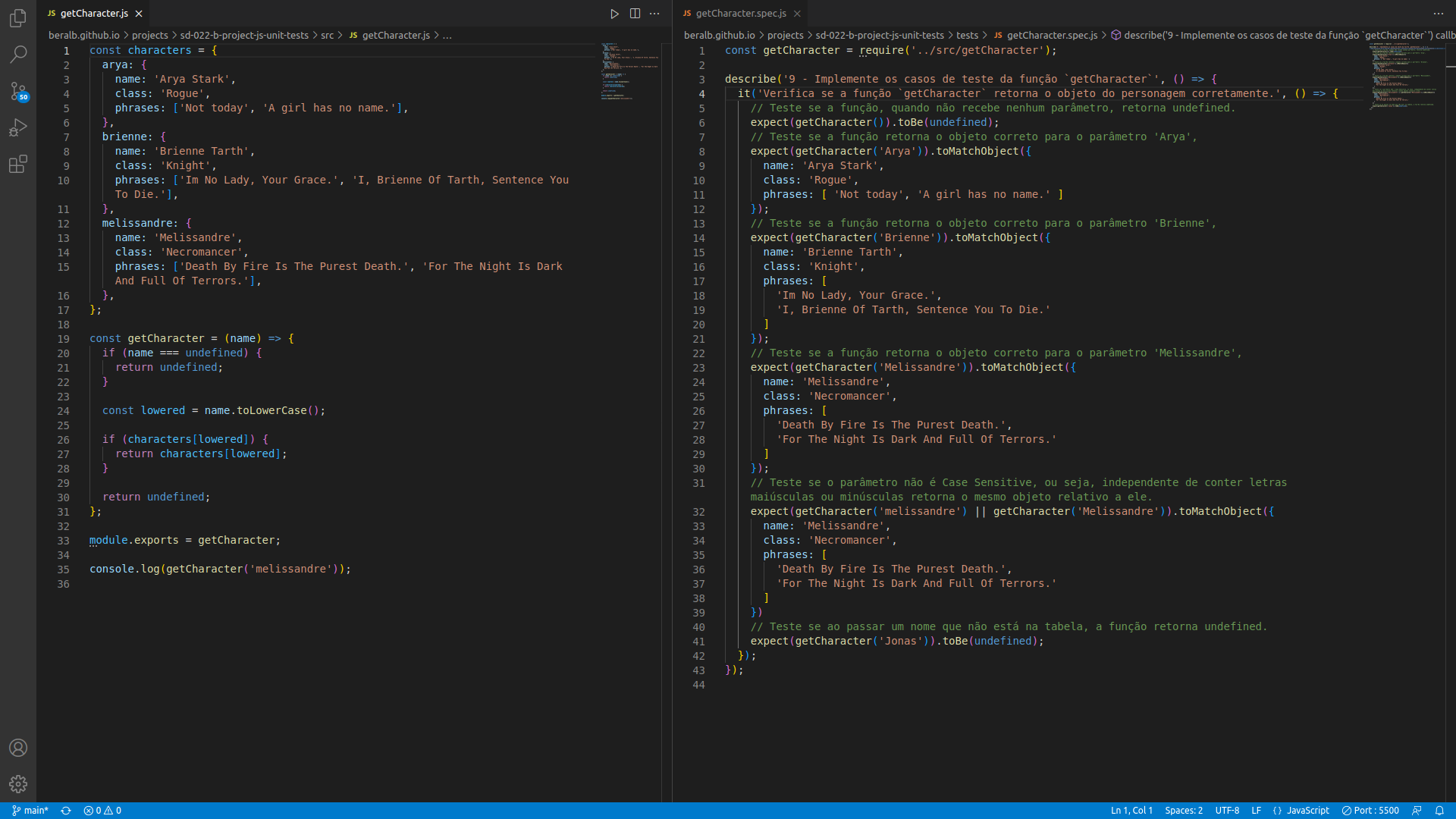Open the tests folder breadcrumb
This screenshot has width=1456, height=819.
(x=967, y=35)
